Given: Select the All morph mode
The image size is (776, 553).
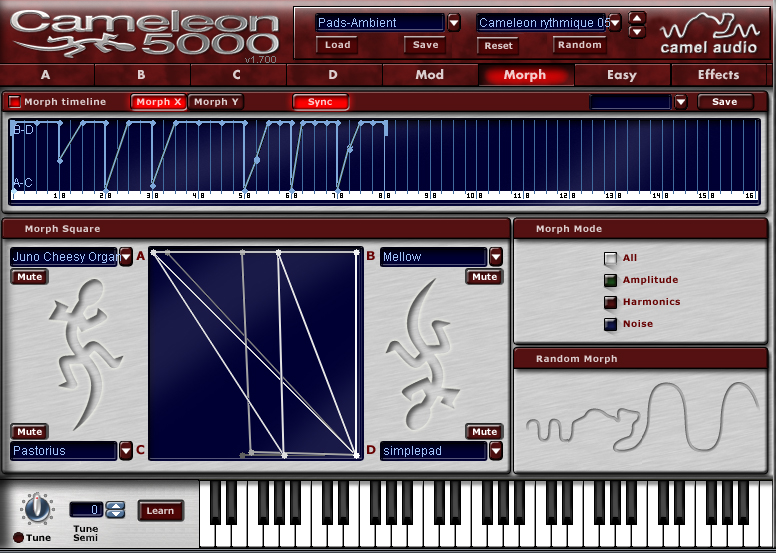Looking at the screenshot, I should pyautogui.click(x=610, y=258).
